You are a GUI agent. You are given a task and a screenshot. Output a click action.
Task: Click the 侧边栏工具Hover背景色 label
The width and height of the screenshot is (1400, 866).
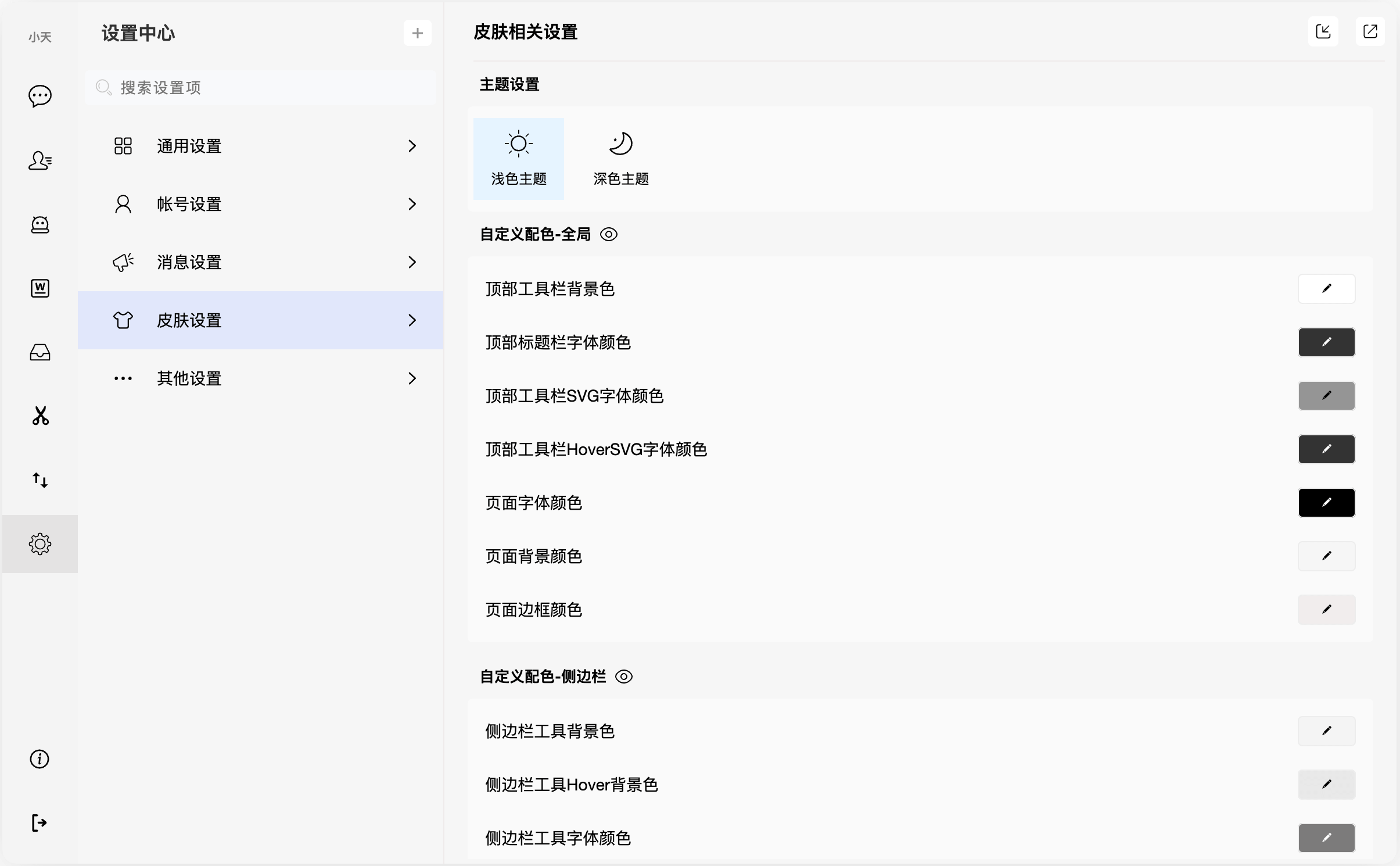pos(572,785)
